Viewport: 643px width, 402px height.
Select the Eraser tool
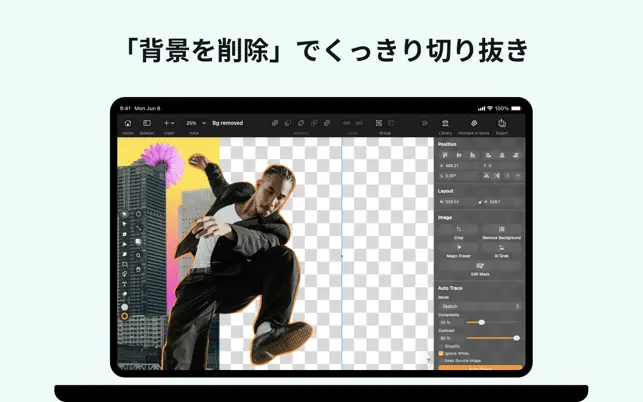125,294
